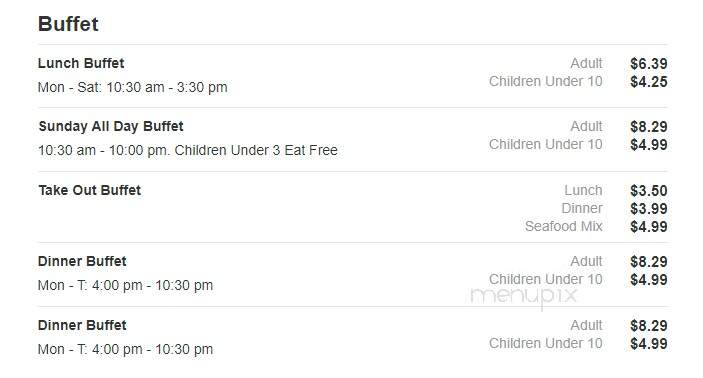Click the Buffet section heading
703x378 pixels.
(68, 24)
